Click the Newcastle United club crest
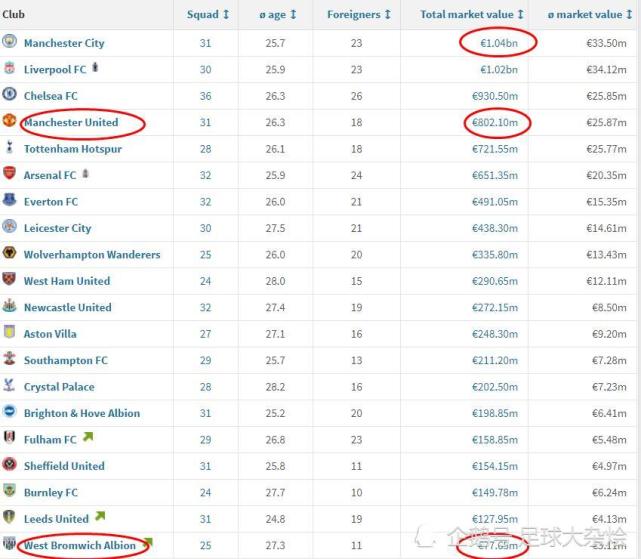 tap(9, 305)
